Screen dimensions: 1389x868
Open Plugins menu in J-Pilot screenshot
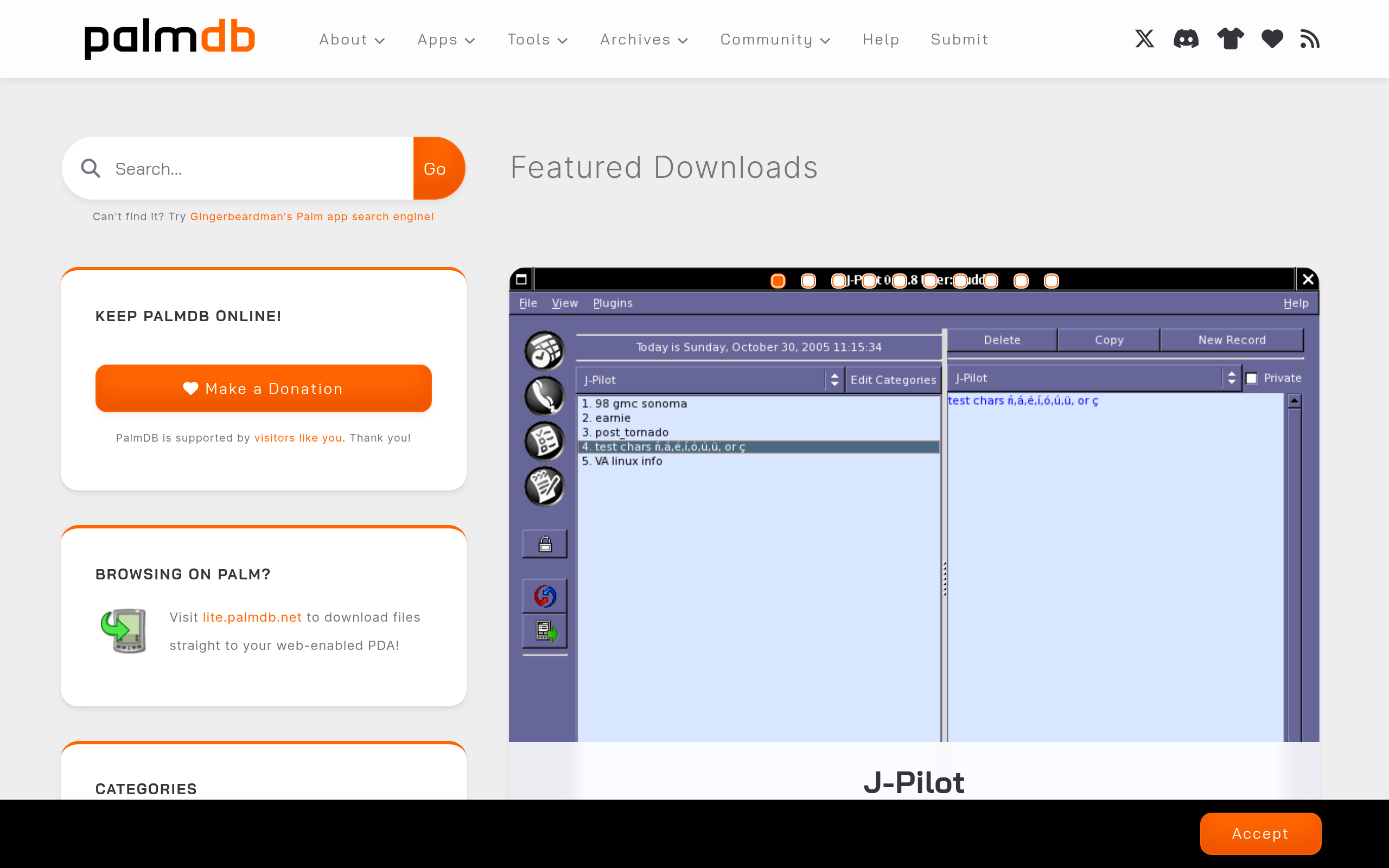pos(613,303)
